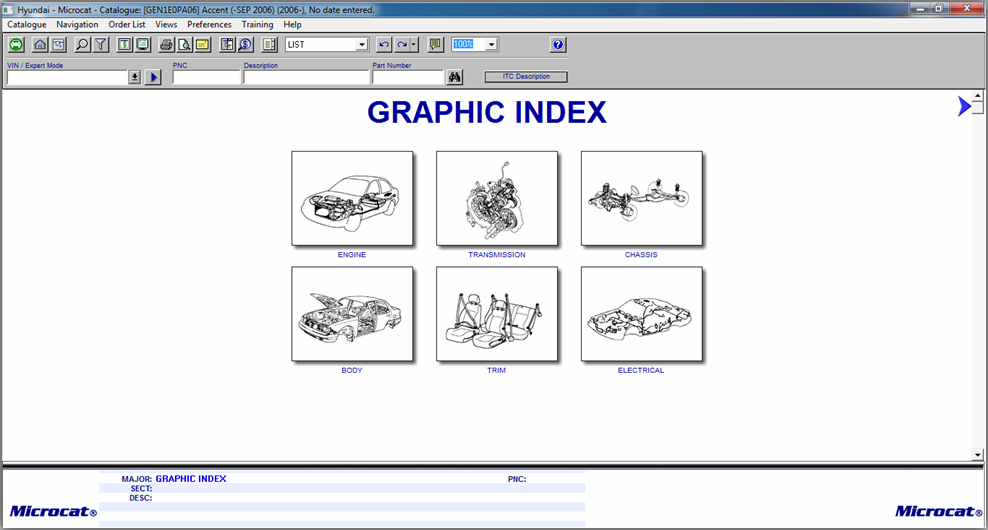988x530 pixels.
Task: Click the scrollbar up arrow
Action: (977, 96)
